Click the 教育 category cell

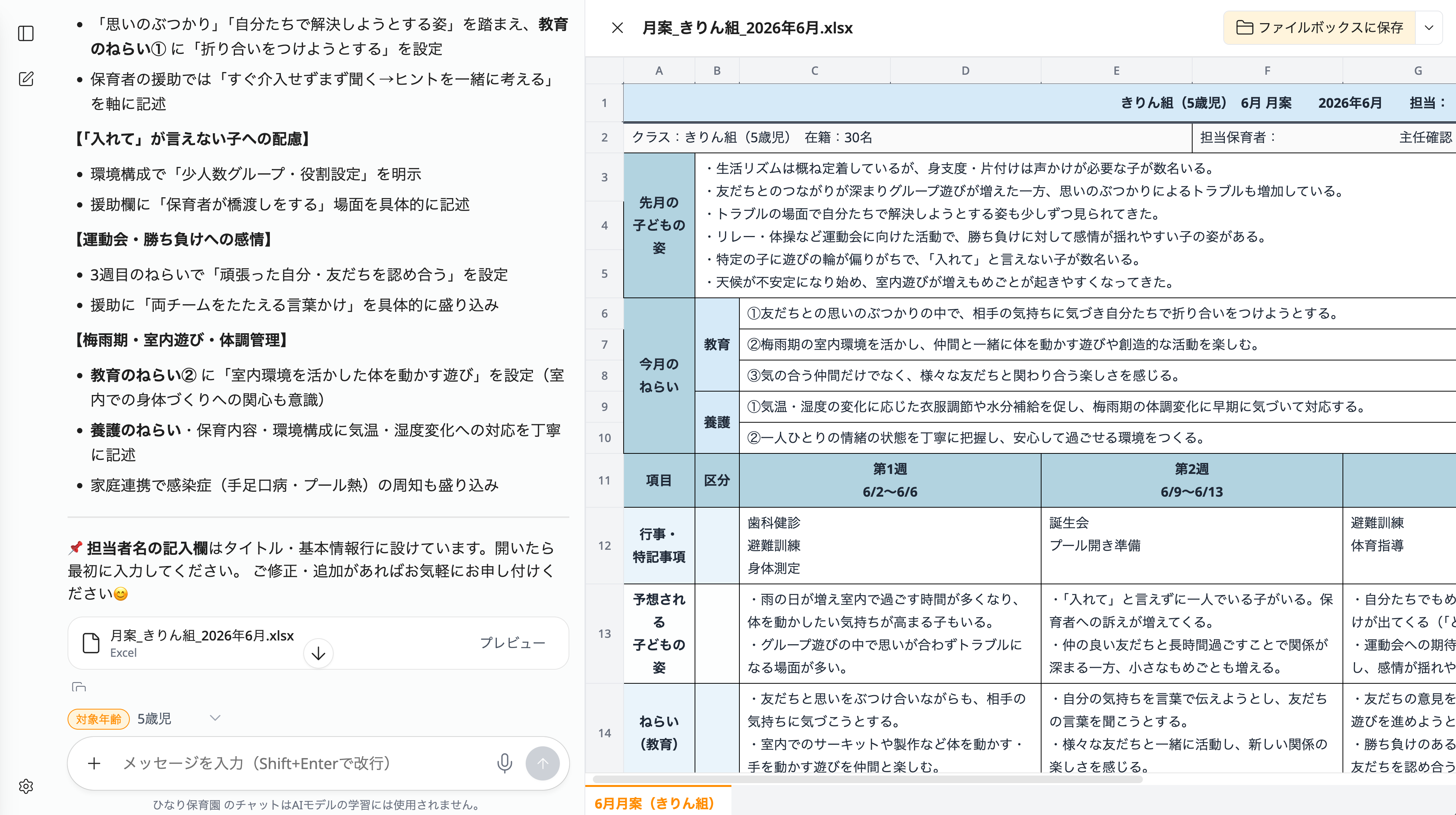tap(717, 344)
